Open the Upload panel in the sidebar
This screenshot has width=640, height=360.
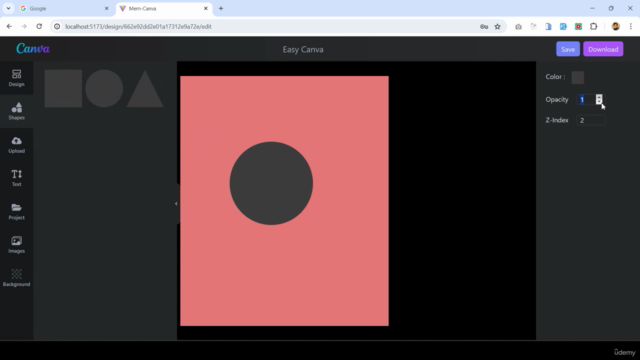click(x=16, y=145)
